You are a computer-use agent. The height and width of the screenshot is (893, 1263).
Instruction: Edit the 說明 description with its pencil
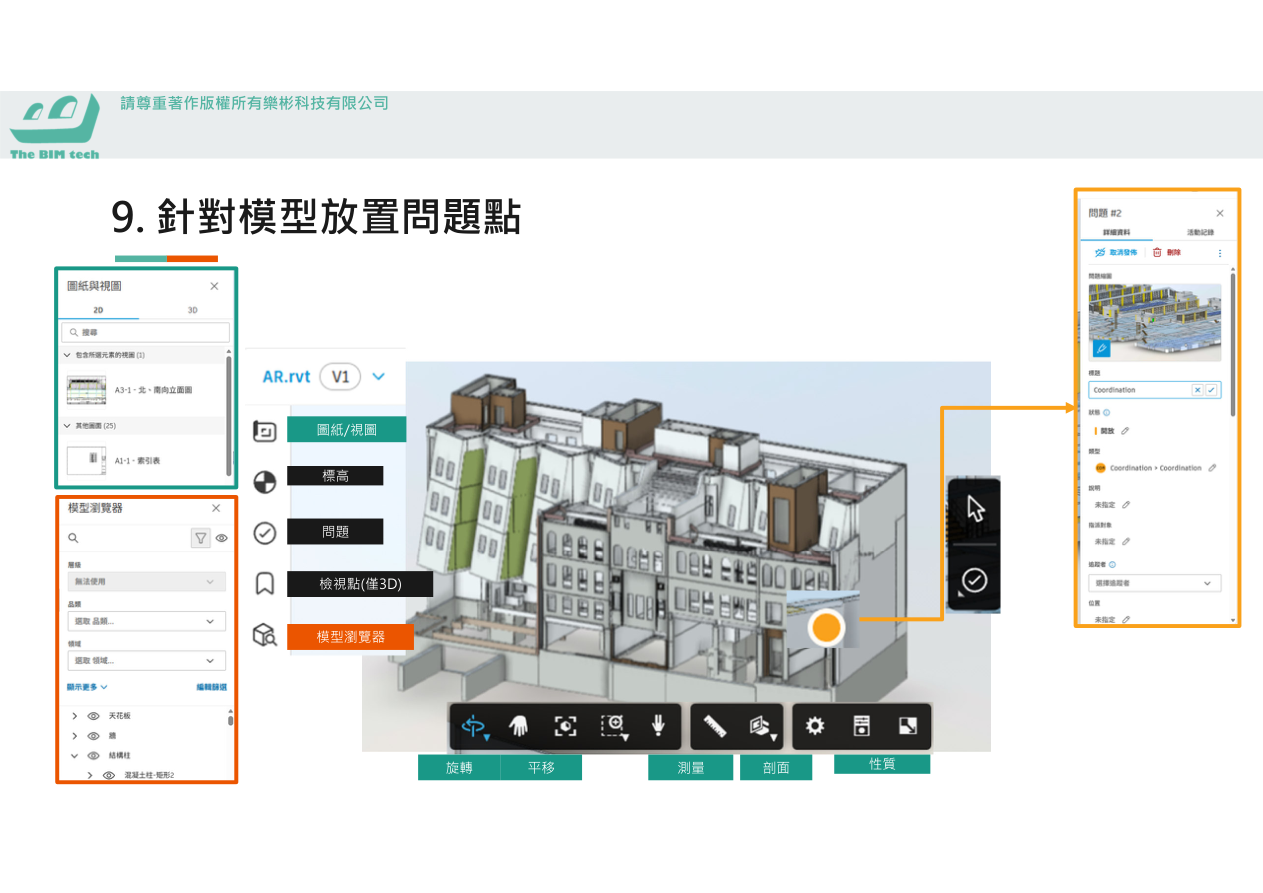point(1125,505)
